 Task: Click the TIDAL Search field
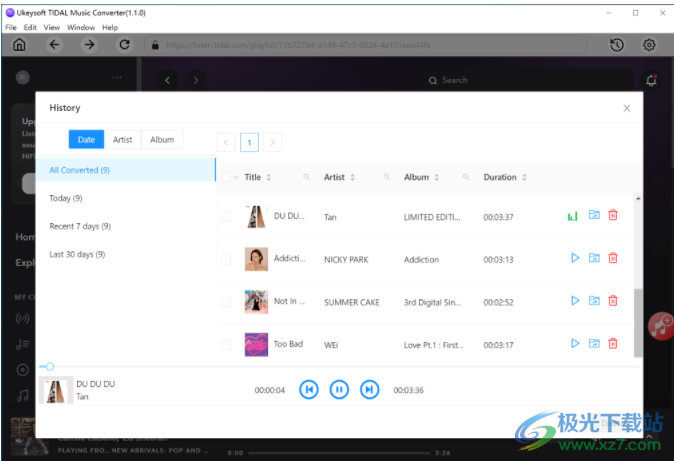coord(527,80)
